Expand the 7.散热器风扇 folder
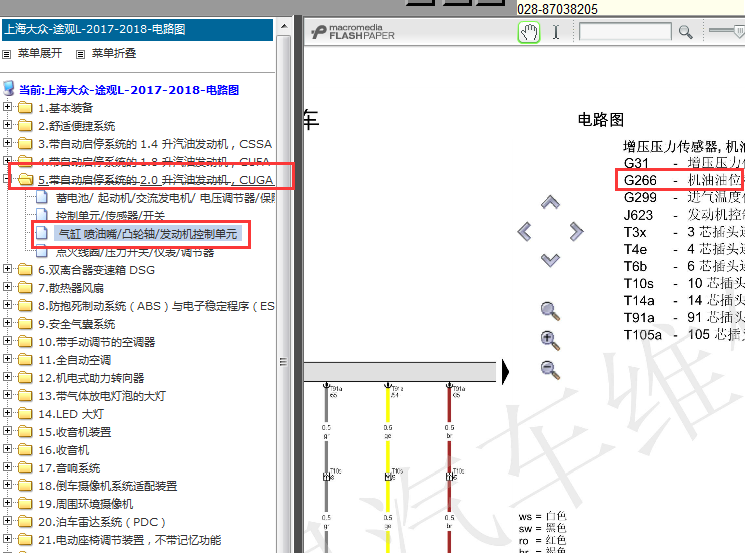The image size is (745, 553). click(7, 287)
